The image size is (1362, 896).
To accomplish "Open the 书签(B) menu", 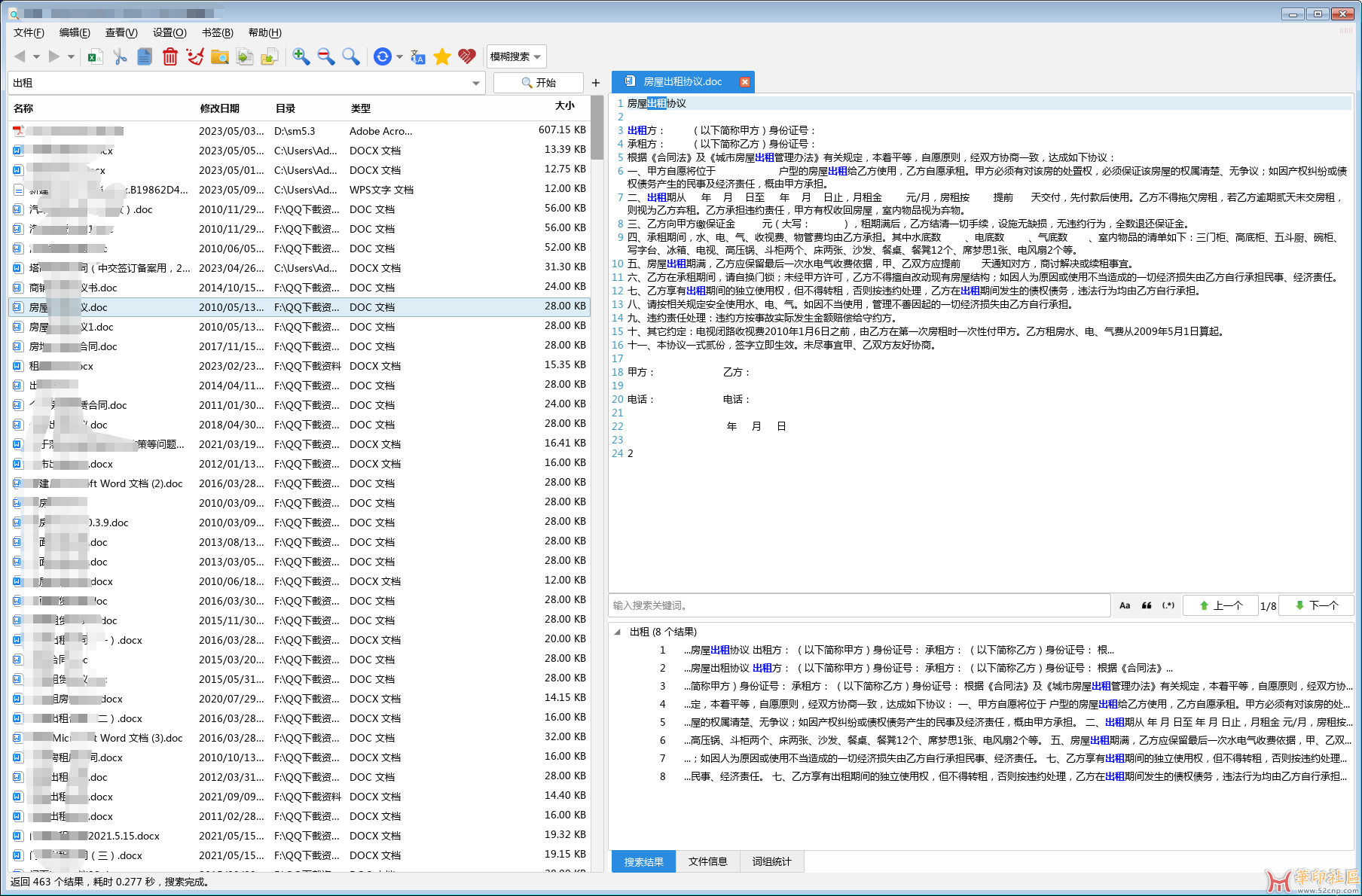I will point(218,32).
